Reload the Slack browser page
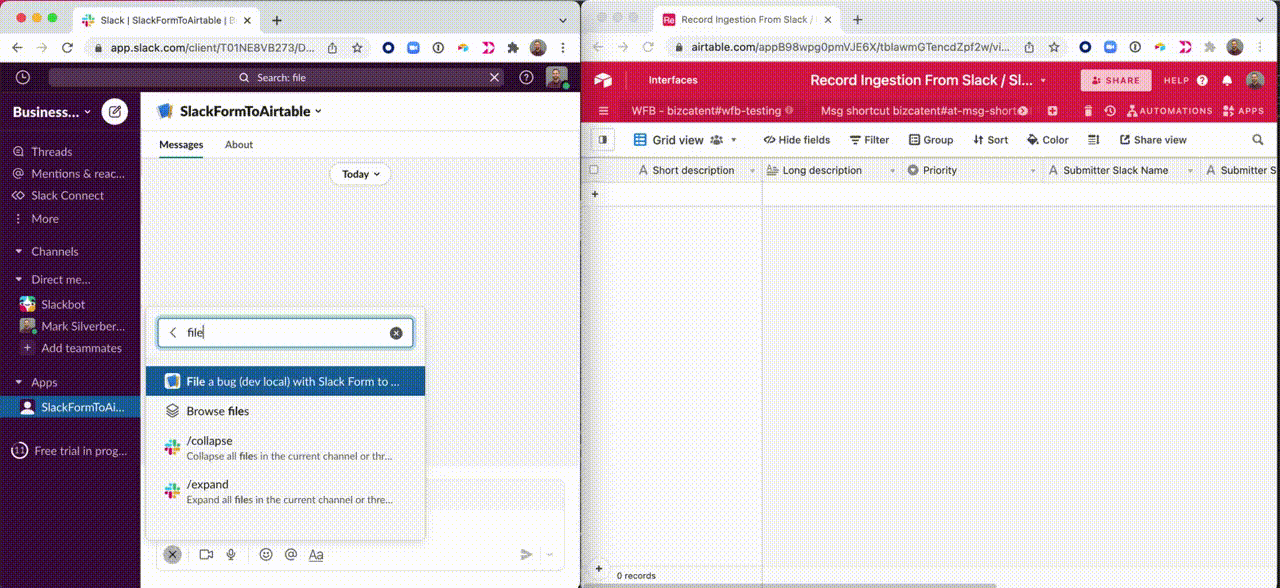This screenshot has height=588, width=1280. (x=67, y=47)
